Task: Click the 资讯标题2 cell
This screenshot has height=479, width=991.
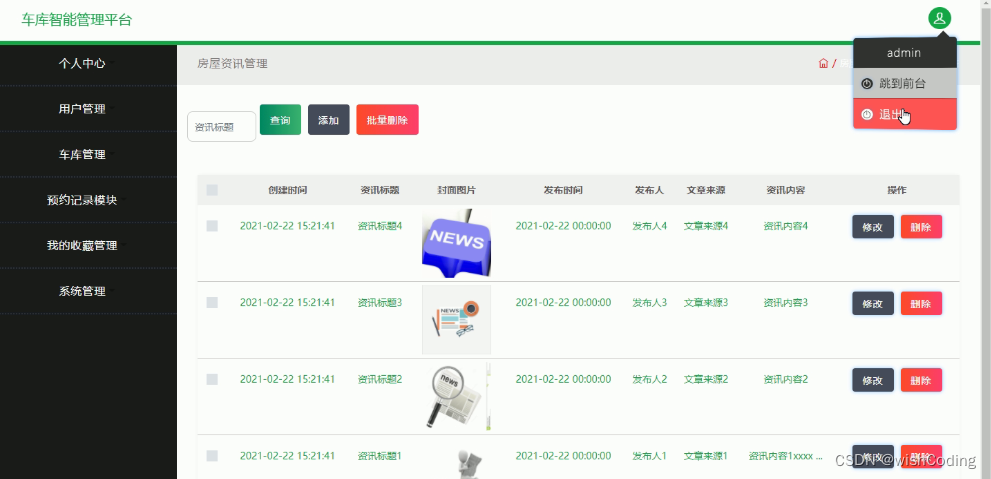Action: tap(380, 379)
